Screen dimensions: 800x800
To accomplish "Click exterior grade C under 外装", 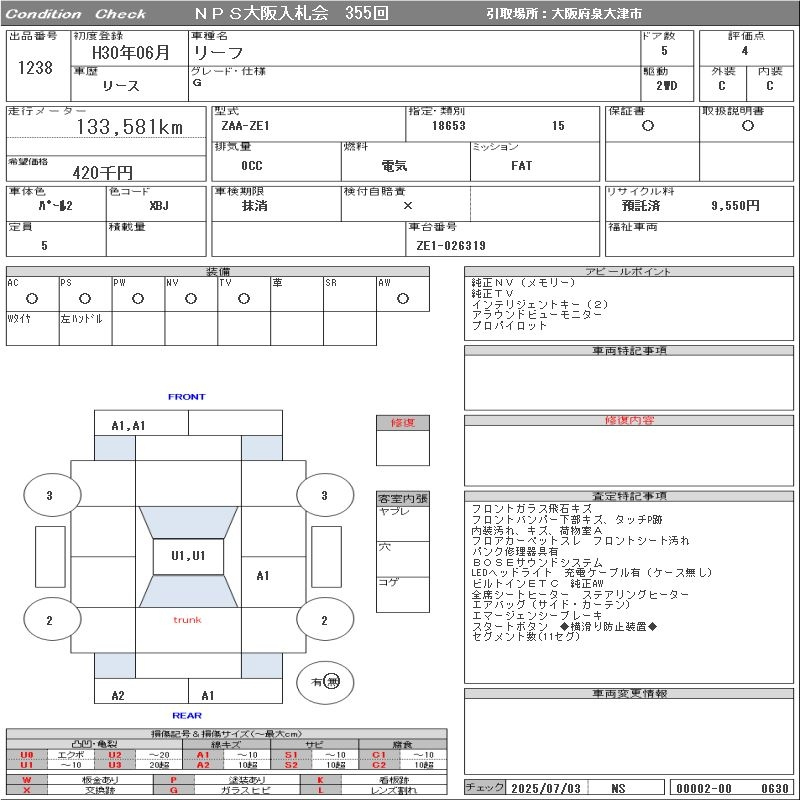I will coord(721,86).
